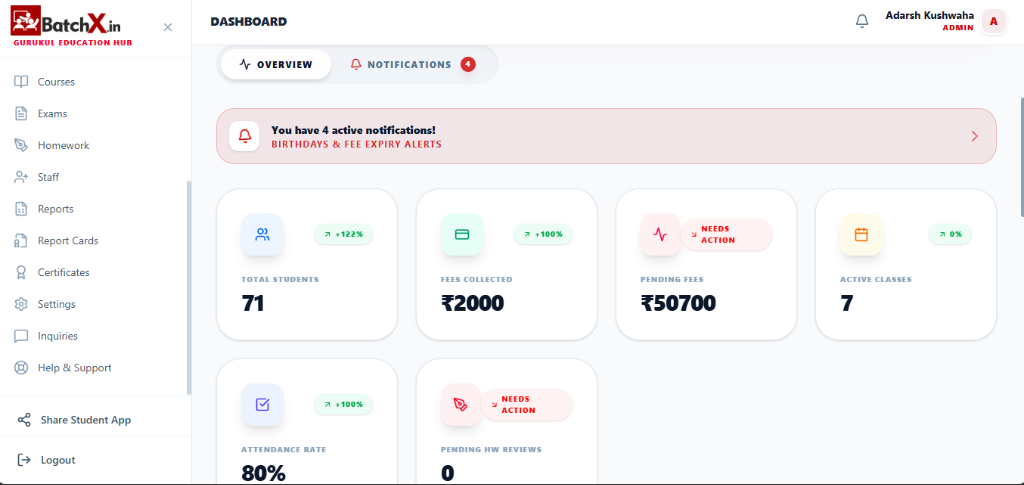Image resolution: width=1024 pixels, height=485 pixels.
Task: Click the Attendance Rate checkmark icon
Action: [262, 405]
